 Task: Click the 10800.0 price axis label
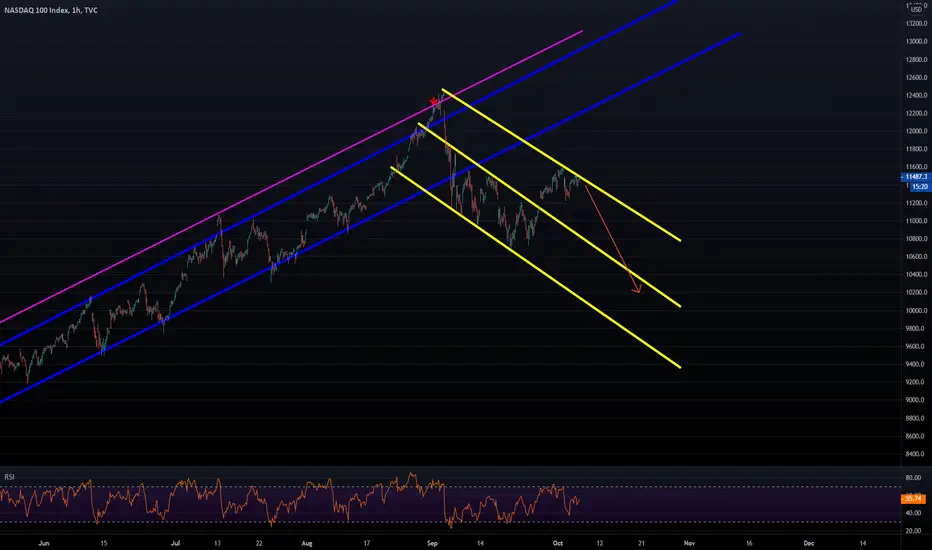click(x=916, y=238)
